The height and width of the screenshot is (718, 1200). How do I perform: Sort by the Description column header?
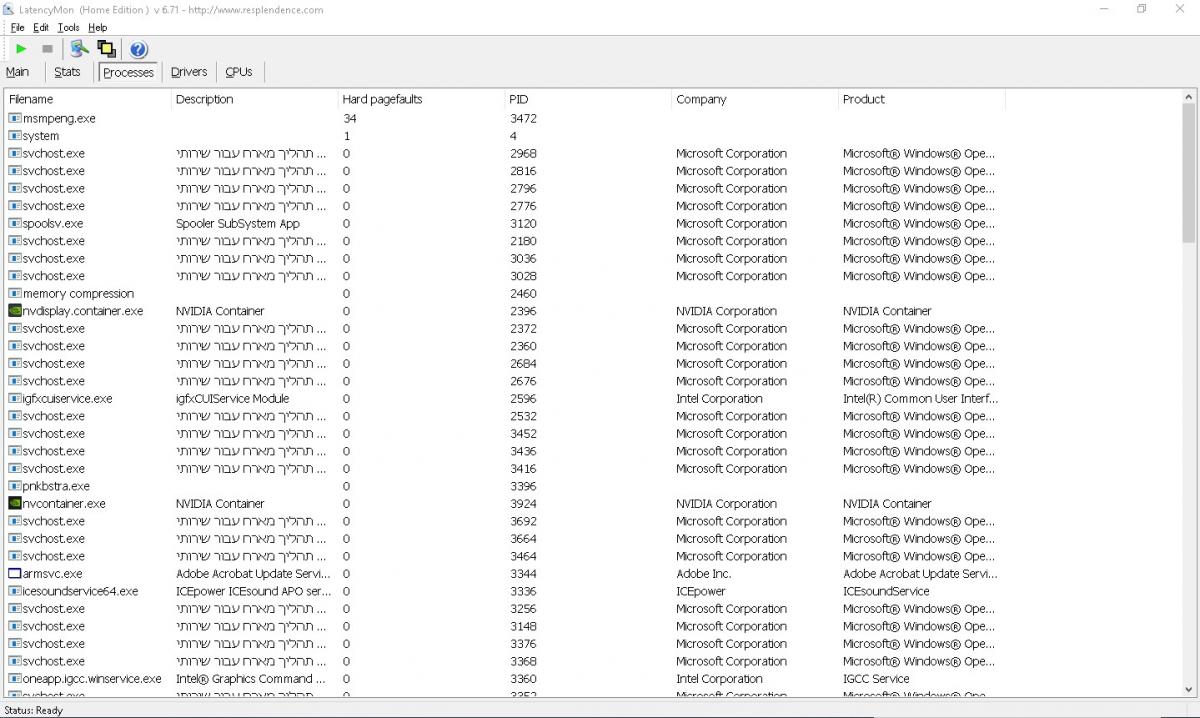point(255,99)
